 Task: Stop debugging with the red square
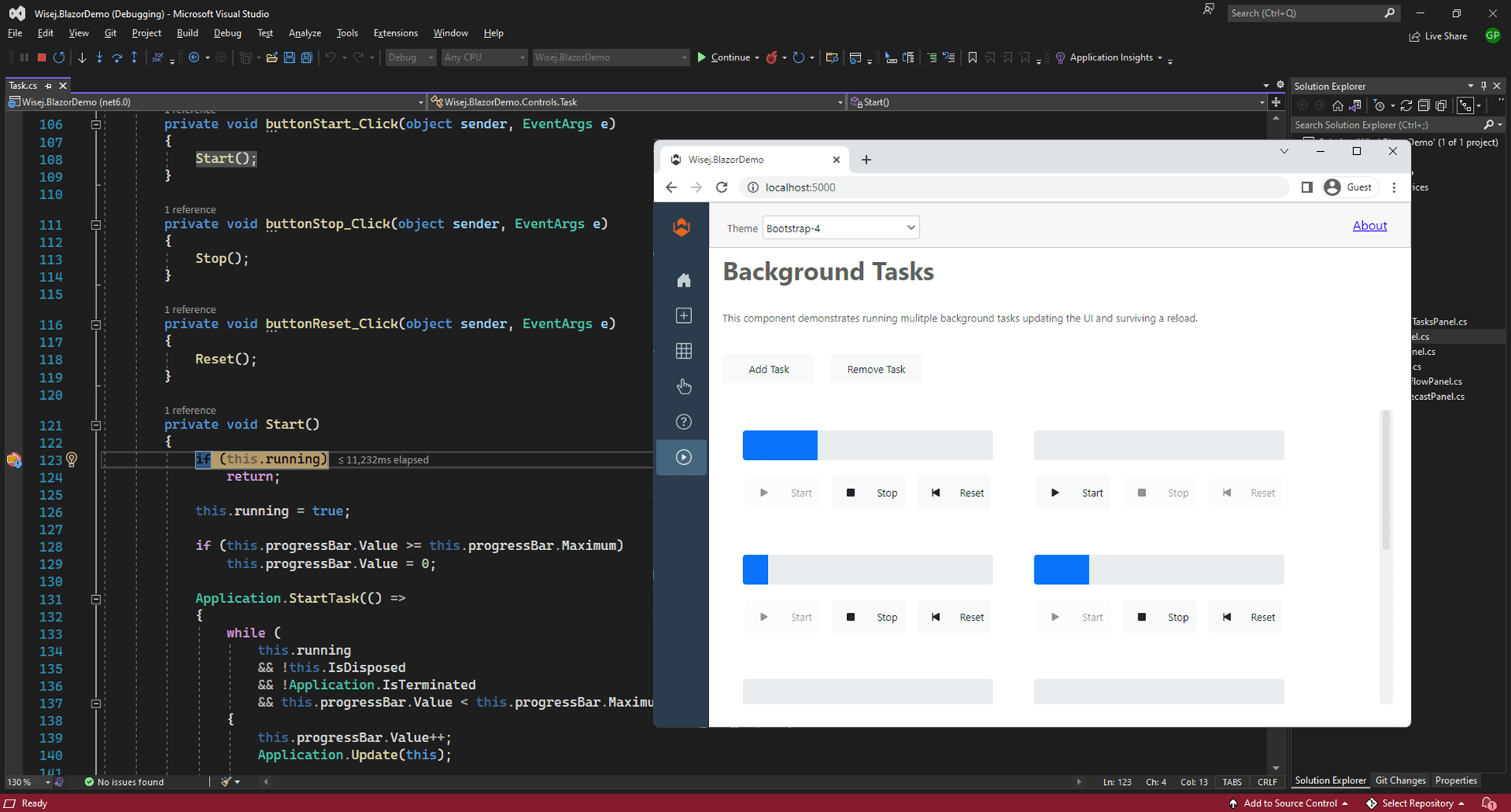tap(42, 57)
